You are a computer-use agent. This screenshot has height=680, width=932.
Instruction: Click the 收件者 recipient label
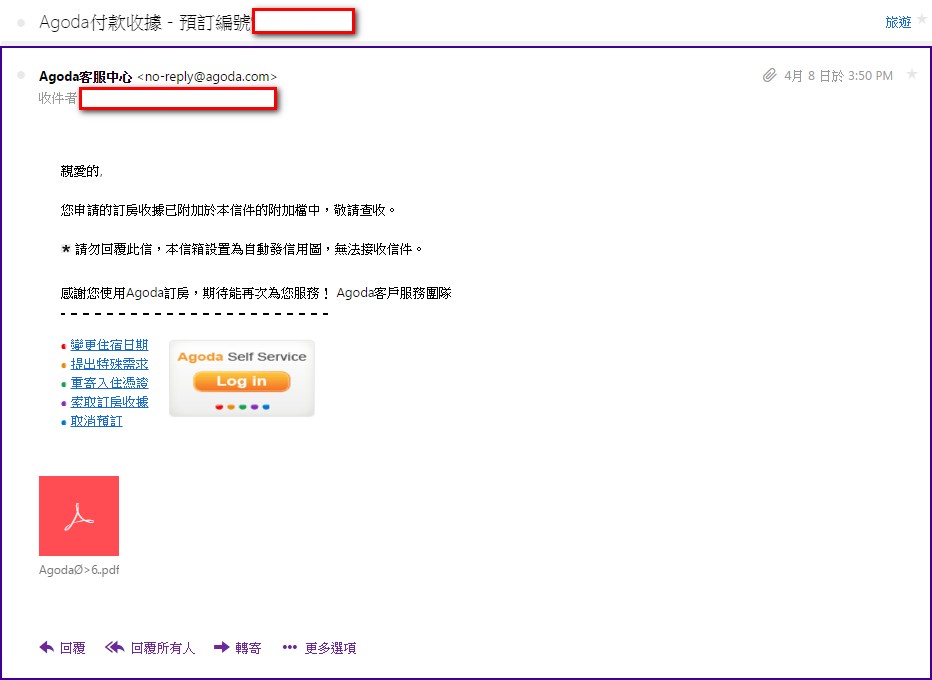tap(58, 98)
